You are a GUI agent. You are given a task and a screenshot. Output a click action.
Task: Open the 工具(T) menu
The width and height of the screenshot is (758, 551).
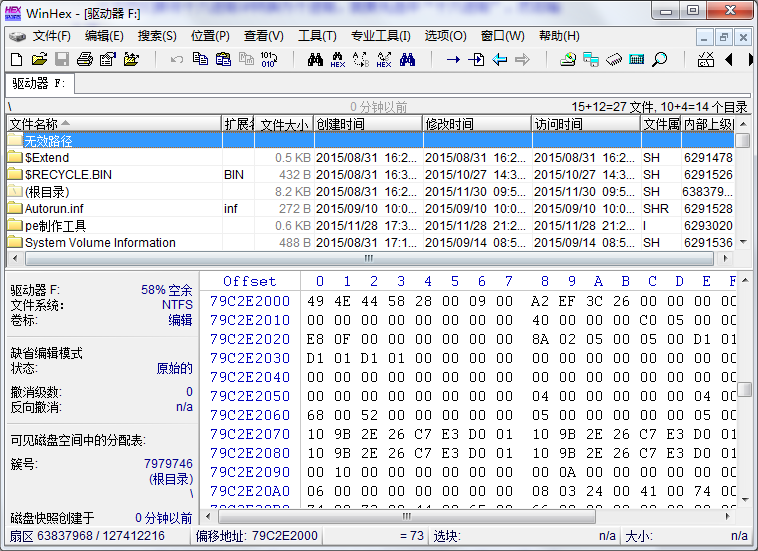point(317,36)
